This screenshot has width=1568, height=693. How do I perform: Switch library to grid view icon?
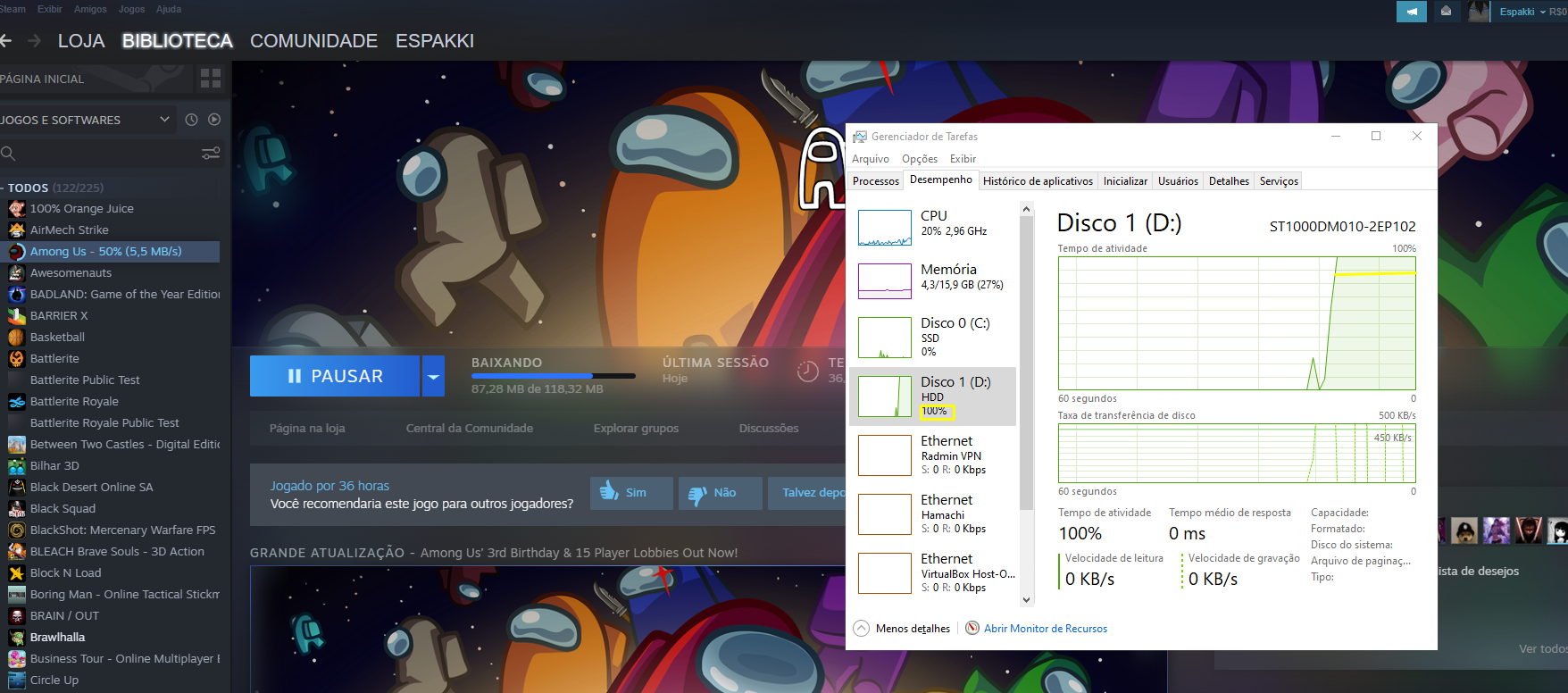211,79
